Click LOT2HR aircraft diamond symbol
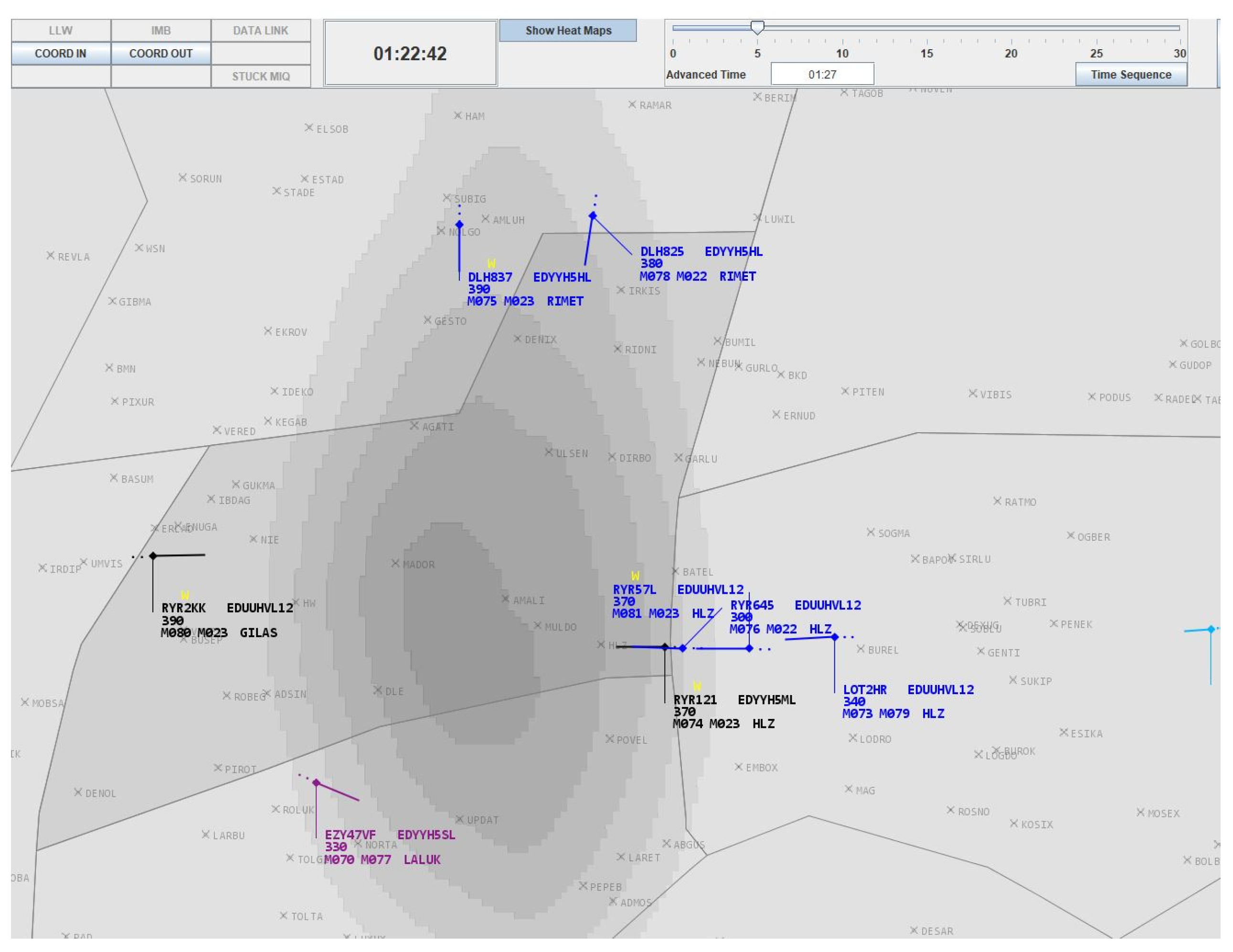Viewport: 1233px width, 952px height. (x=834, y=637)
